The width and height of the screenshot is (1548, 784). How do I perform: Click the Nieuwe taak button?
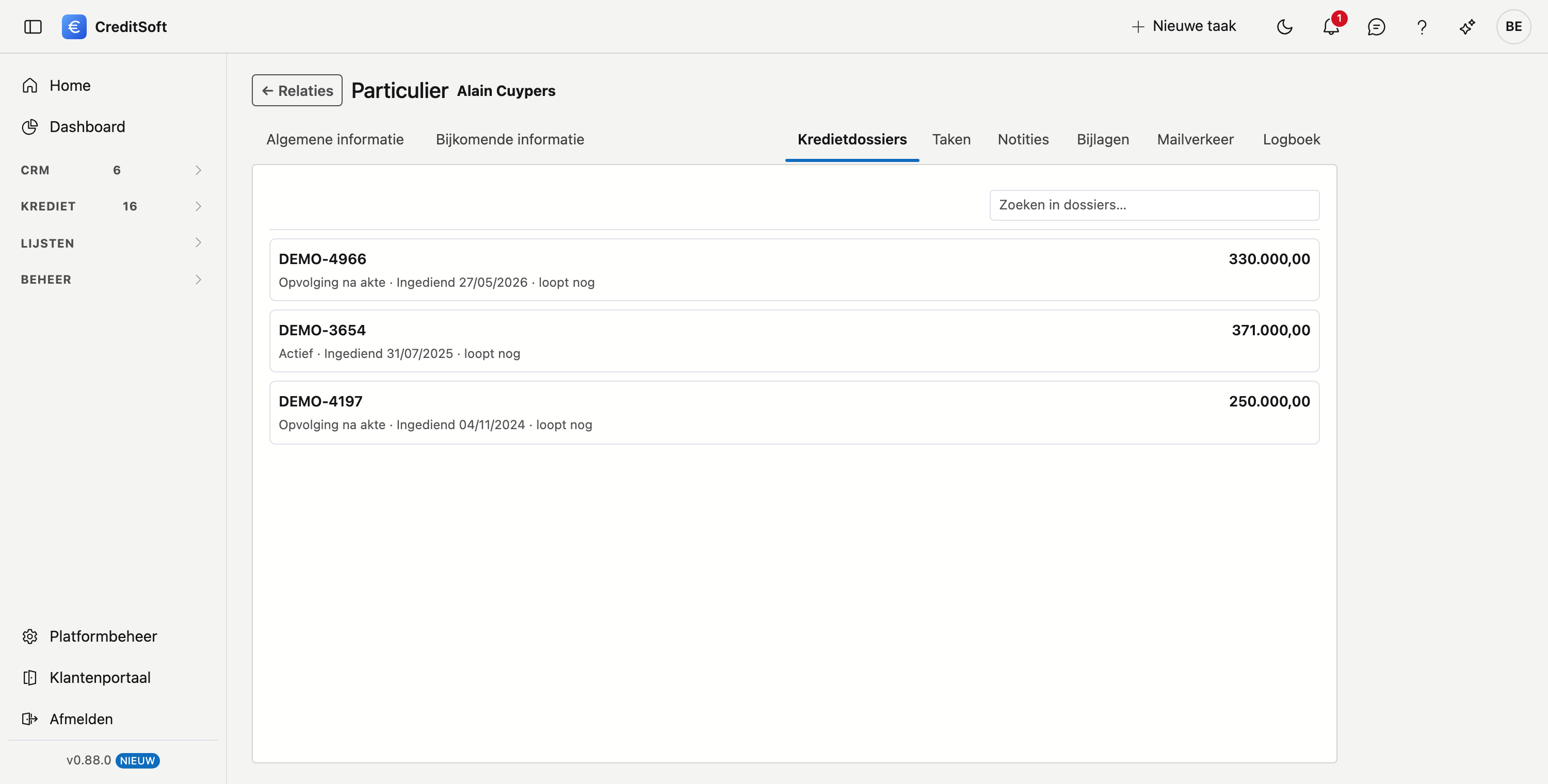pyautogui.click(x=1183, y=26)
